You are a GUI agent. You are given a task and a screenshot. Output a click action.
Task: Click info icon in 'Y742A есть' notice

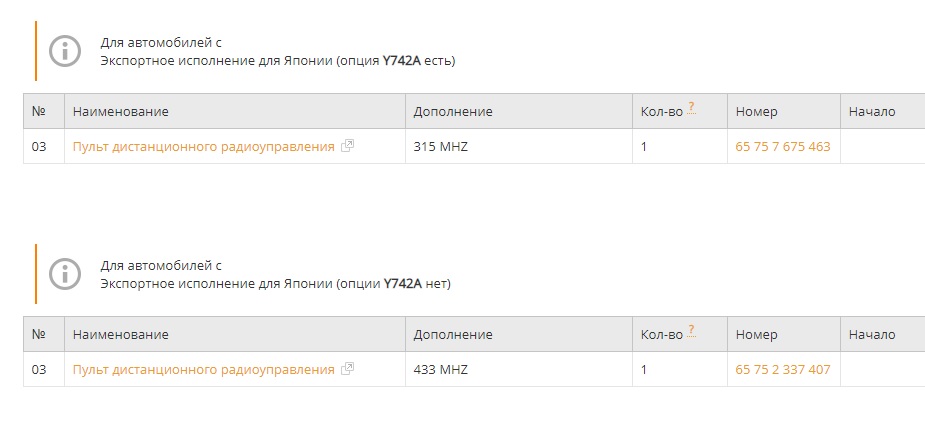pyautogui.click(x=65, y=51)
